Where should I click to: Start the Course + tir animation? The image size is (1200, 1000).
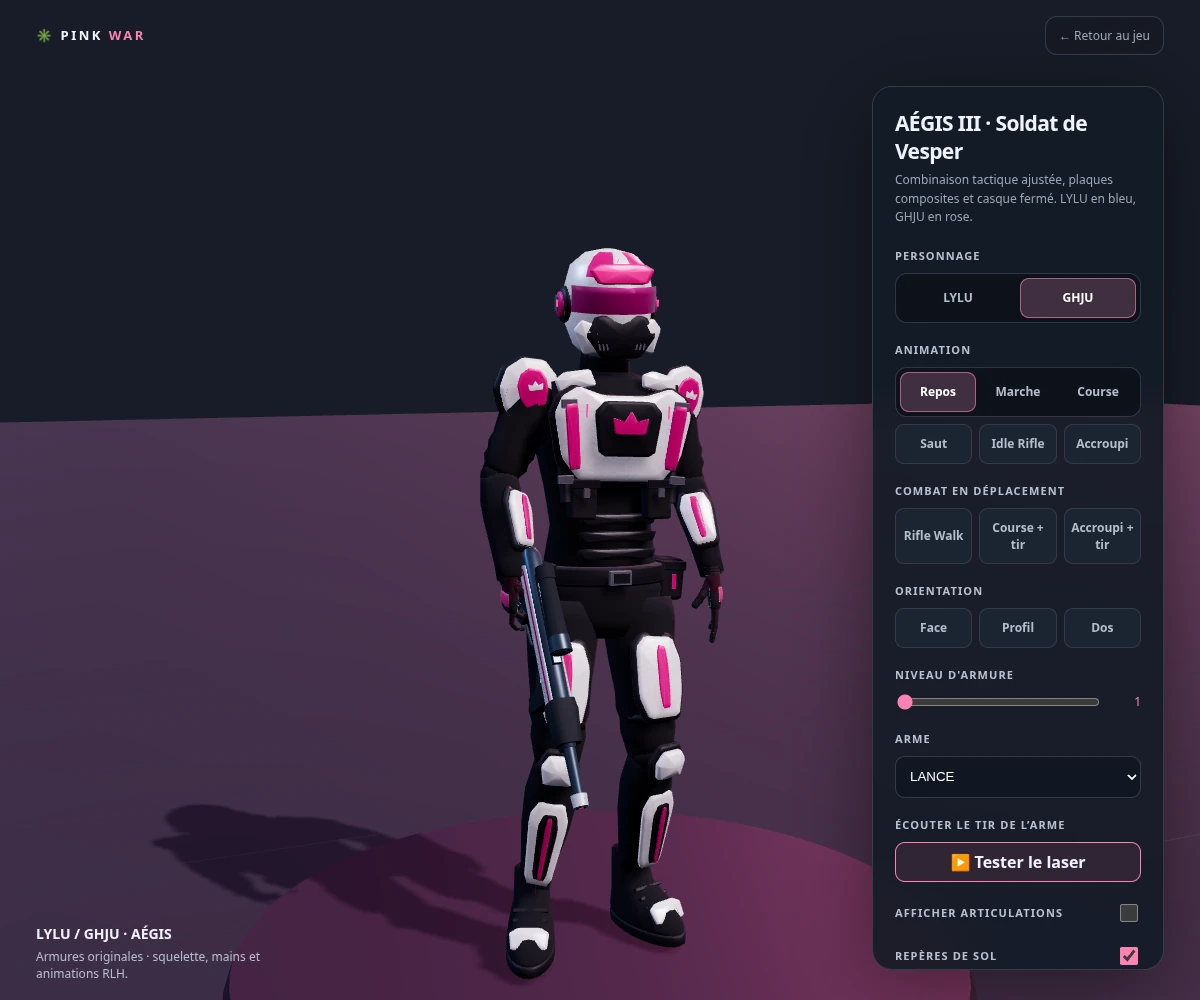(x=1018, y=536)
